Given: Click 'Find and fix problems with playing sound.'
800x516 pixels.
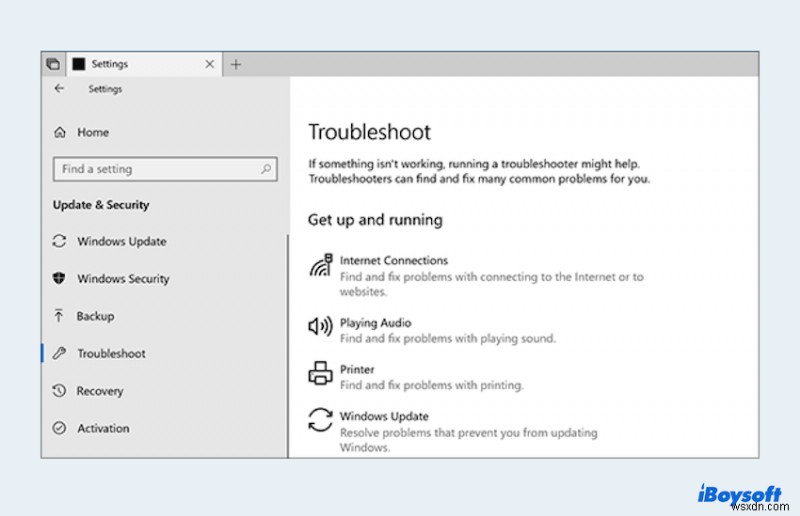Looking at the screenshot, I should point(447,338).
